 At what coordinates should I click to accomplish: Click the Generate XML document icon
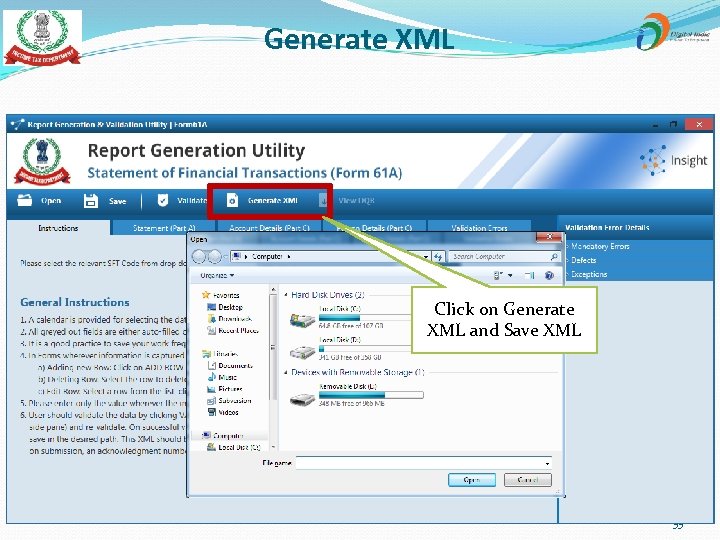point(232,200)
